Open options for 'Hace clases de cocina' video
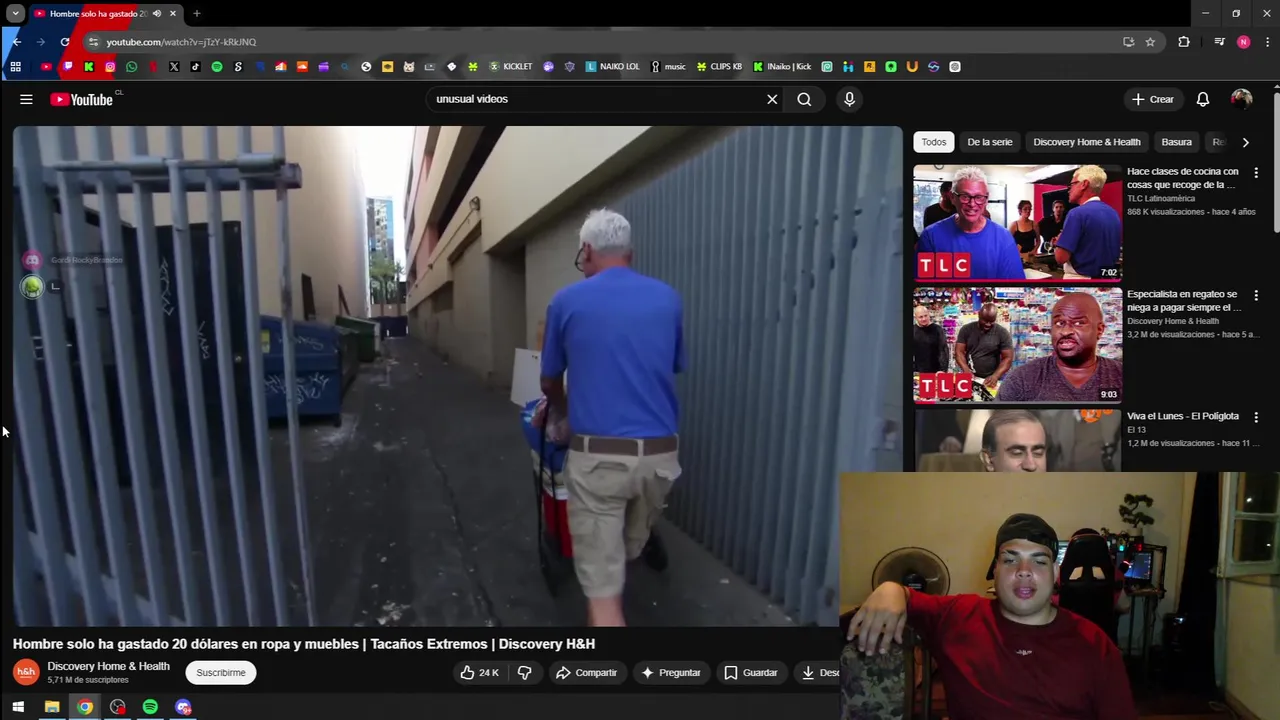1280x720 pixels. pyautogui.click(x=1256, y=173)
